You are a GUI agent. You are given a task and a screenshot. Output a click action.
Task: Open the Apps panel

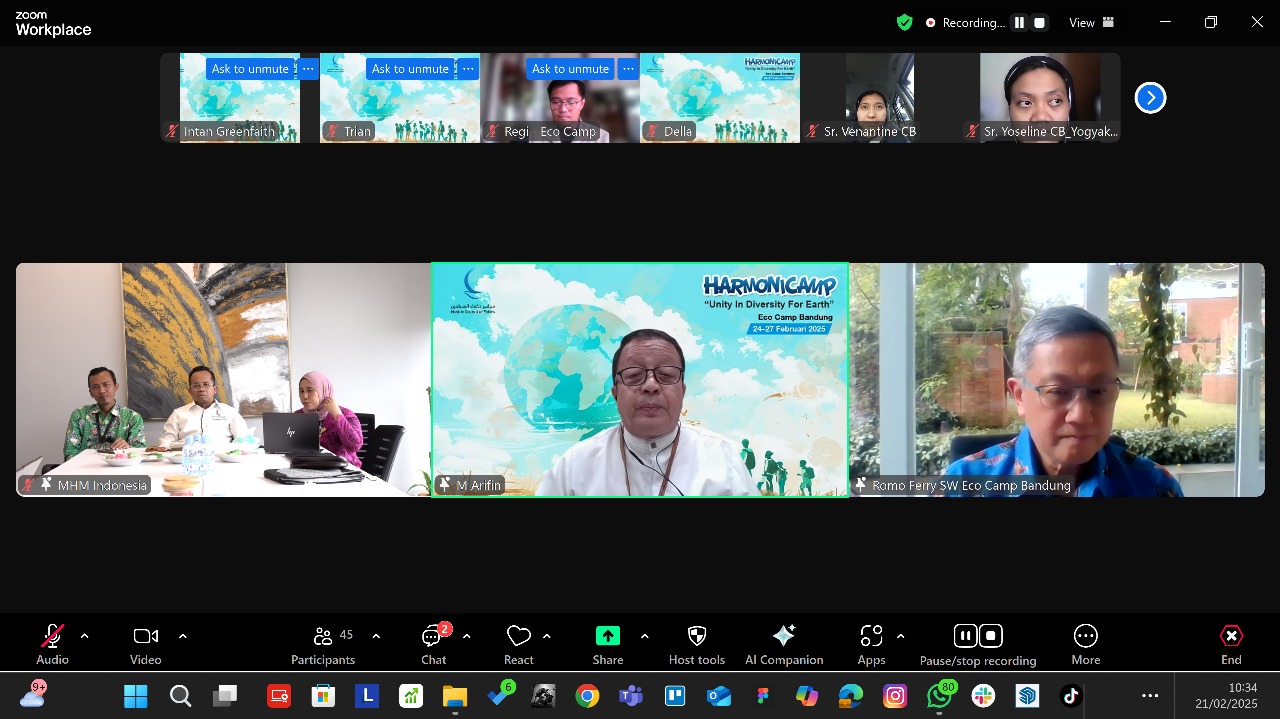pos(871,644)
